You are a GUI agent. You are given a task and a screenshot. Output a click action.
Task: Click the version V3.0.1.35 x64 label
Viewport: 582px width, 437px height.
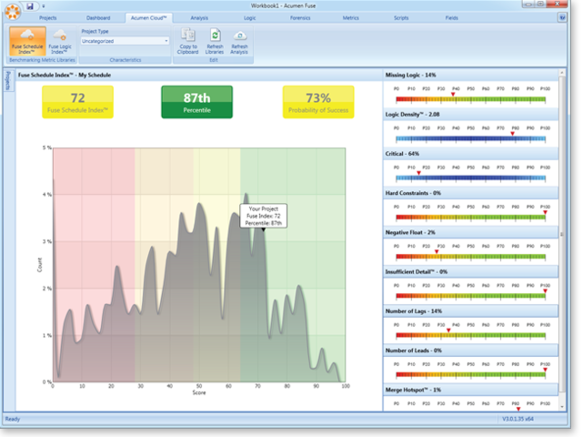[518, 419]
